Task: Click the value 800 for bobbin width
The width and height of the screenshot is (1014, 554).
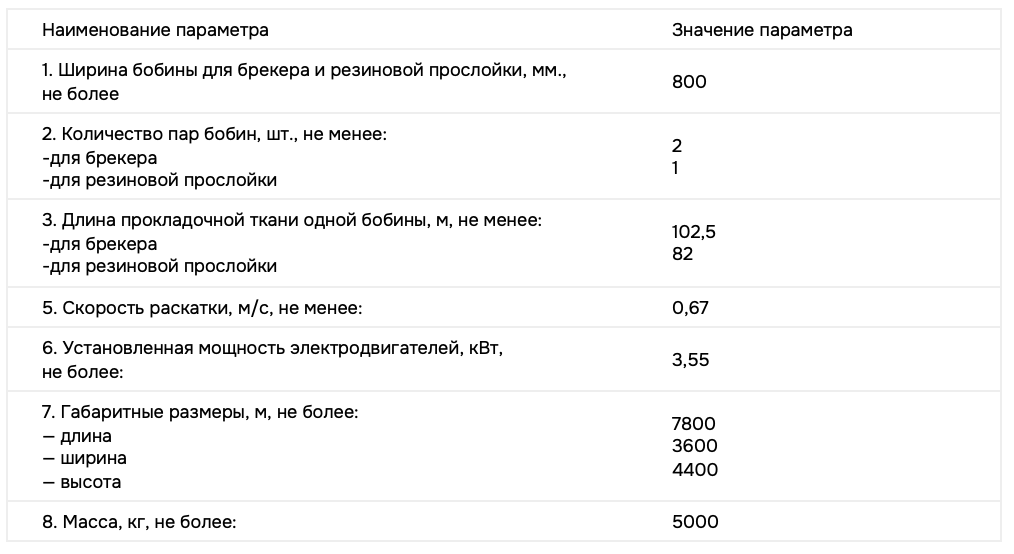Action: tap(689, 82)
